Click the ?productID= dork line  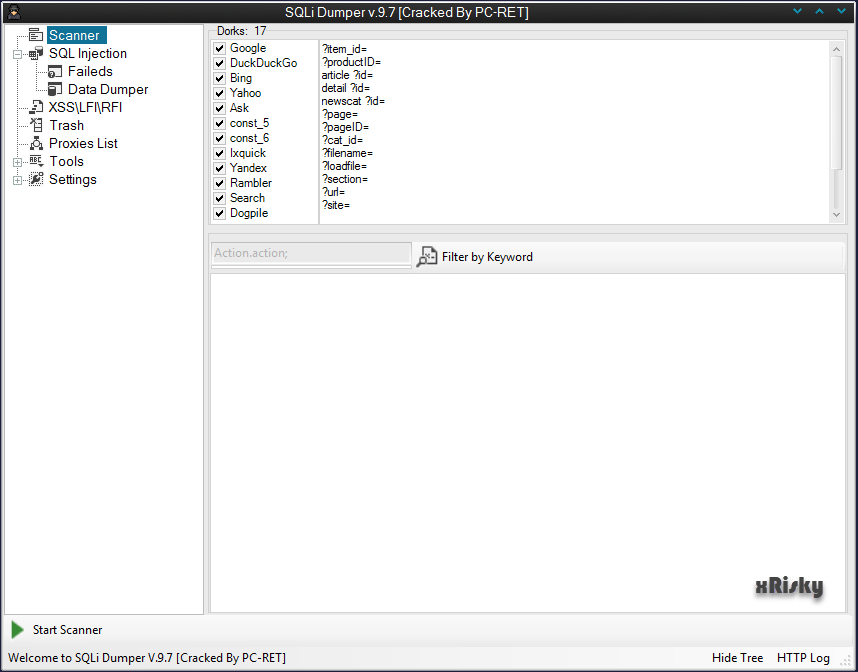351,62
